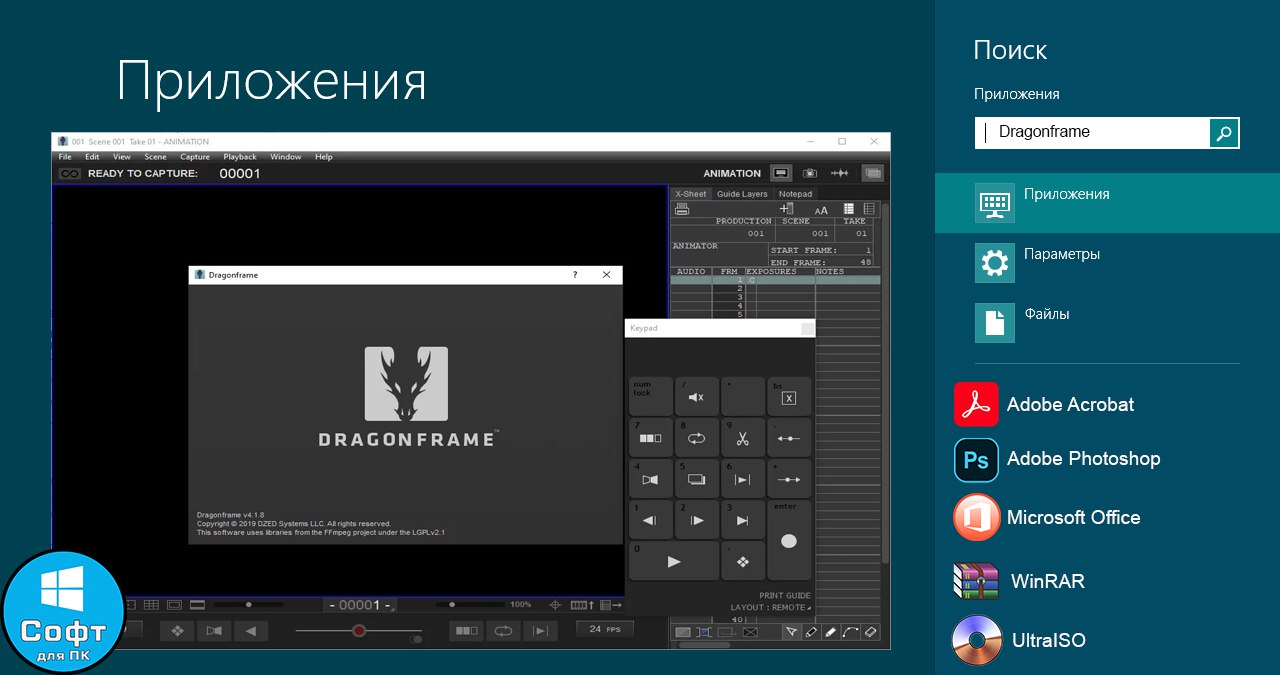Select the X-Sheet tab
Viewport: 1280px width, 675px height.
(690, 194)
